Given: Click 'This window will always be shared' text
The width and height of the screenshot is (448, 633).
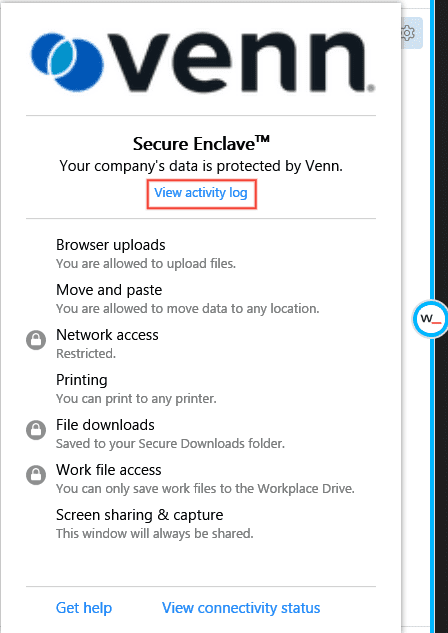Looking at the screenshot, I should coord(155,534).
